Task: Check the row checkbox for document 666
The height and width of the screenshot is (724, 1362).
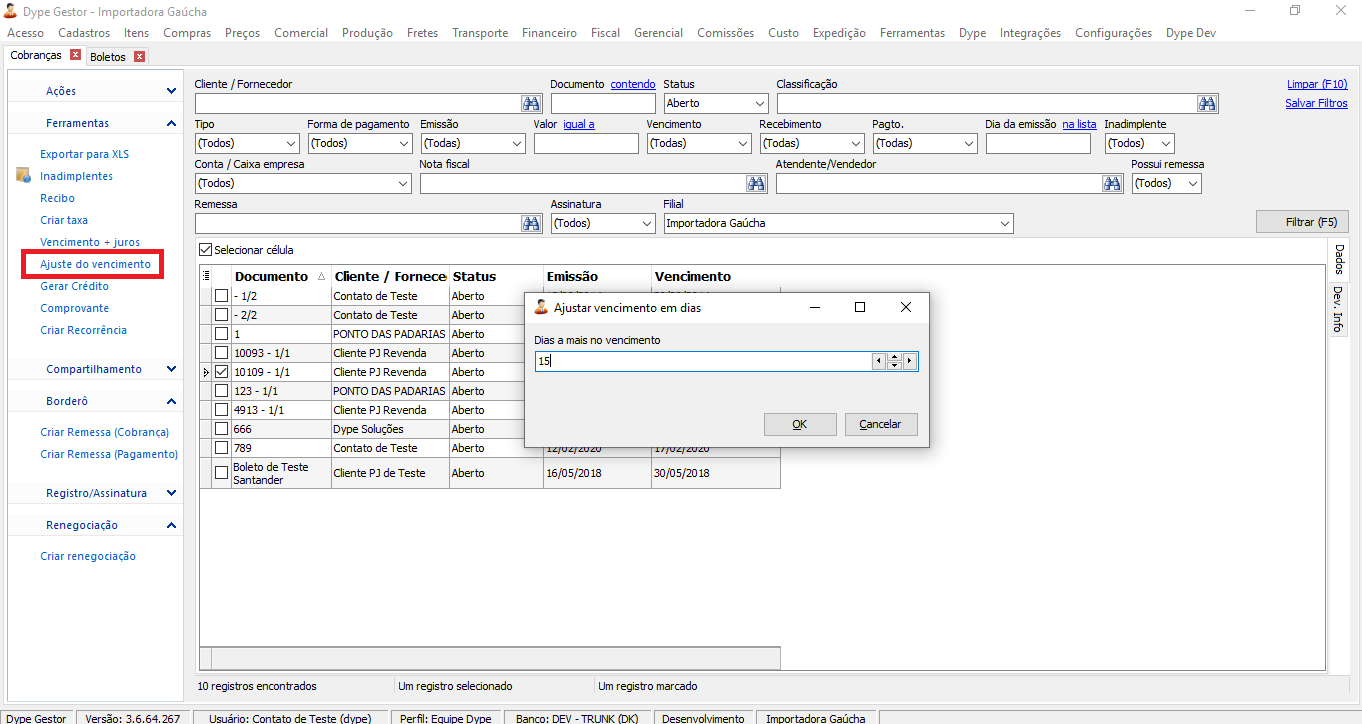Action: 222,429
